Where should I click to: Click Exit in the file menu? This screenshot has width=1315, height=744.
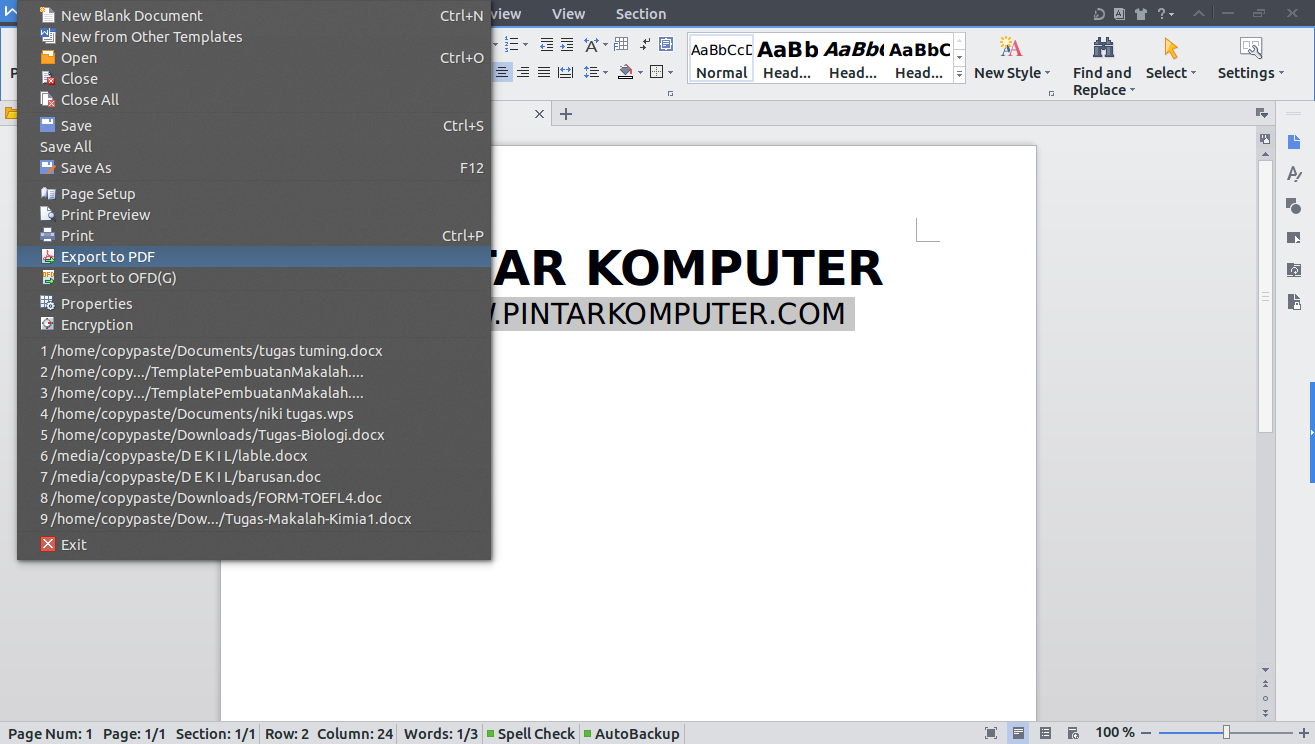tap(254, 545)
